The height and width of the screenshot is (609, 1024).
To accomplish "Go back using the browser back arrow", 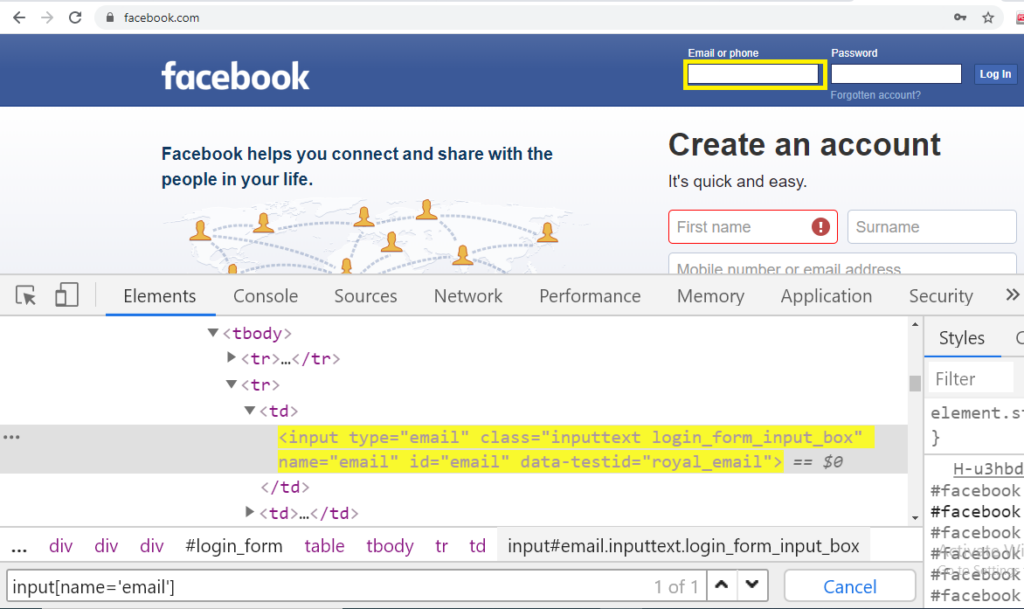I will pos(19,18).
